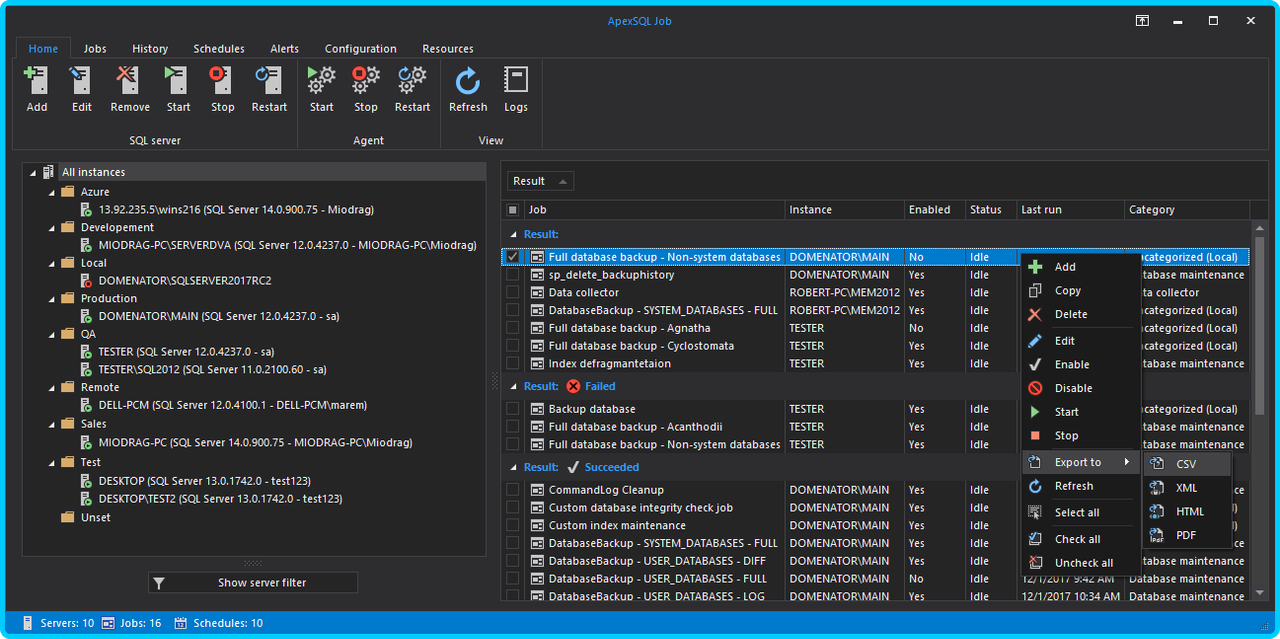Viewport: 1280px width, 639px height.
Task: Restart the SQL Agent
Action: [412, 89]
